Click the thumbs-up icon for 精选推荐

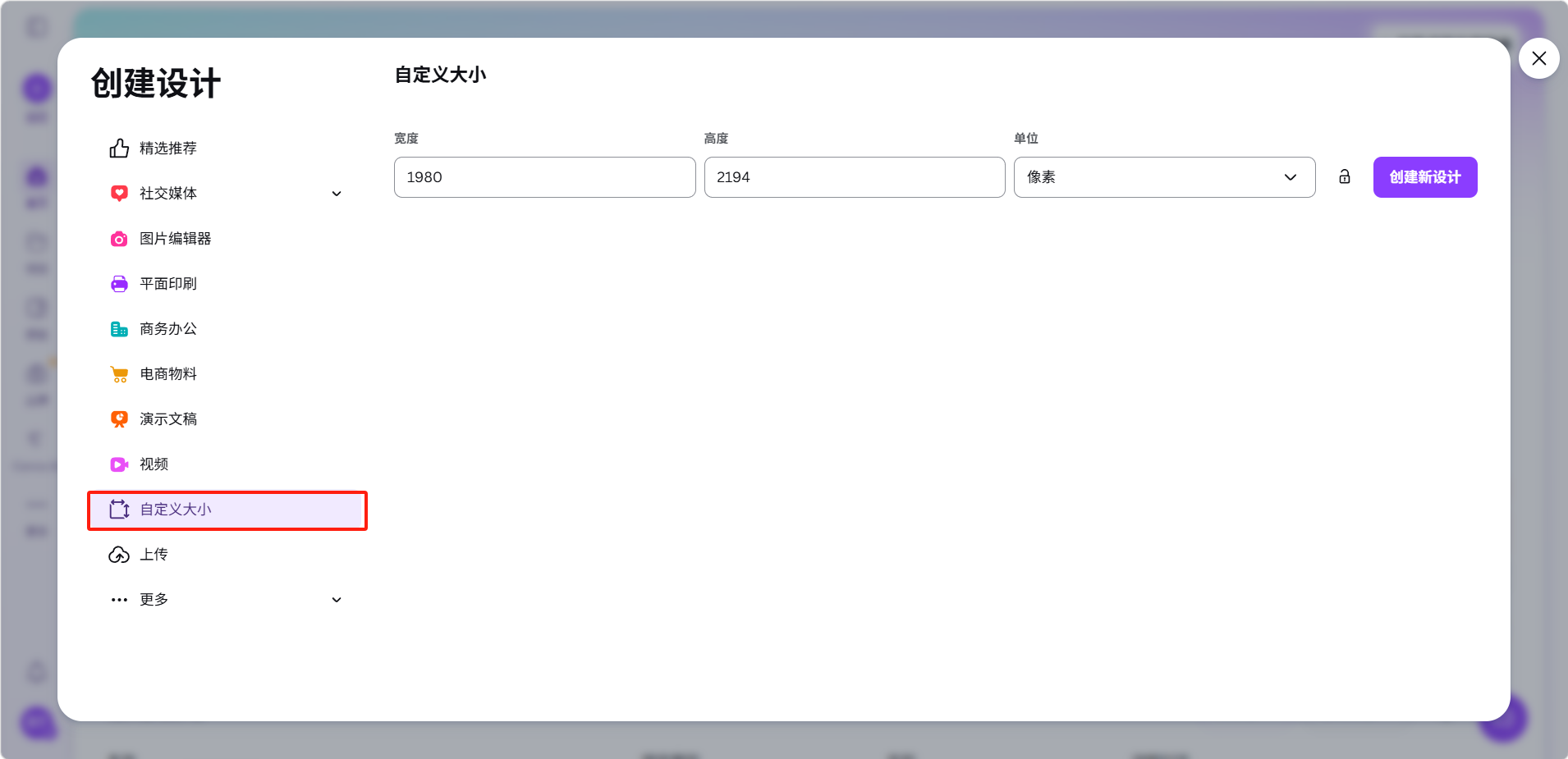(119, 149)
